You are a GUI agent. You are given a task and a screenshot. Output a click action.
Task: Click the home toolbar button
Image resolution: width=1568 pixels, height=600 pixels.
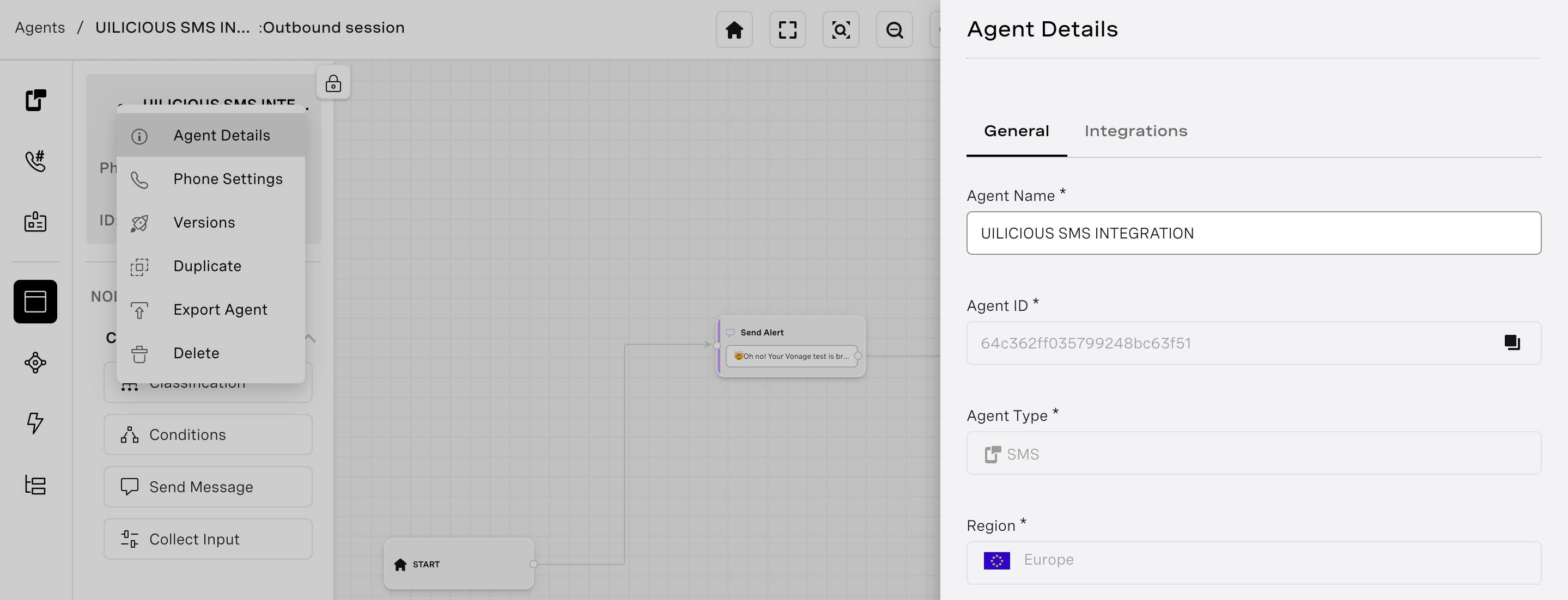pyautogui.click(x=734, y=29)
